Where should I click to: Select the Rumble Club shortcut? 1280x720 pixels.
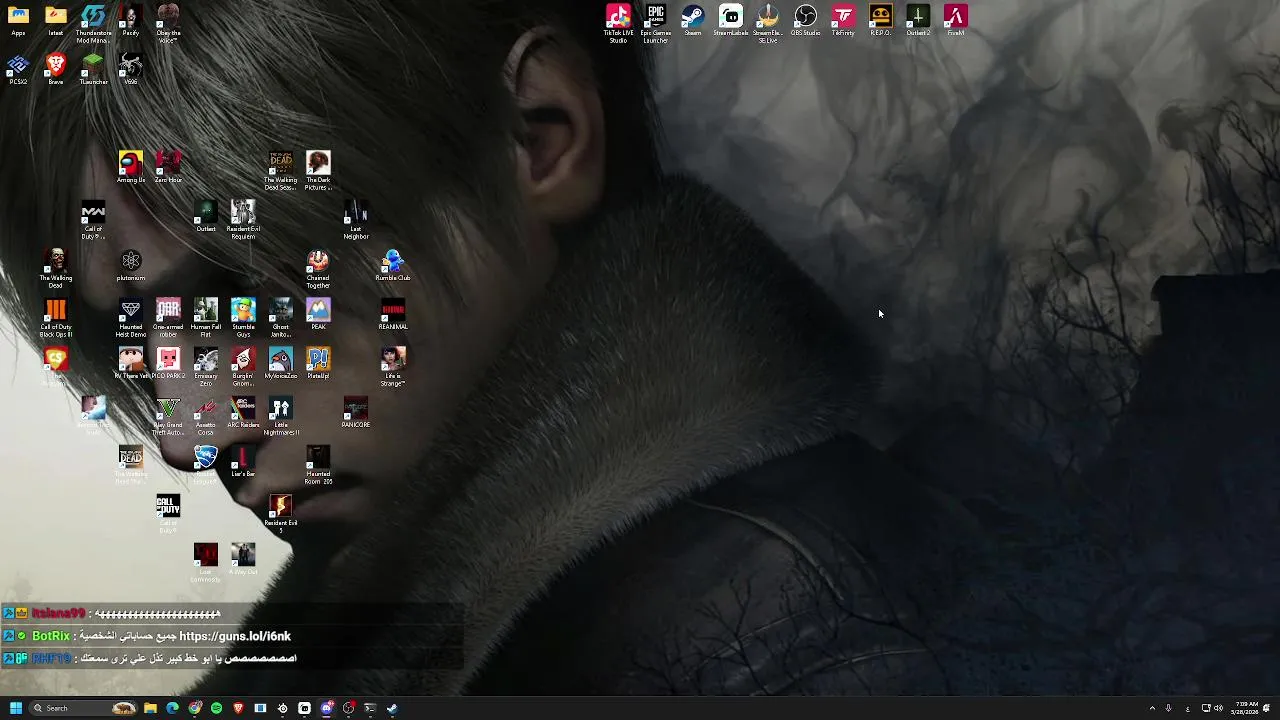[x=393, y=265]
